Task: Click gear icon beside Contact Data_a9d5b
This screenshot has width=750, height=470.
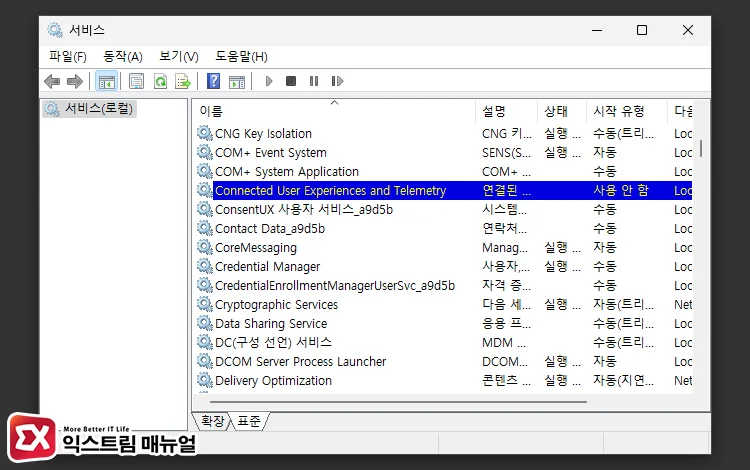Action: [x=205, y=228]
